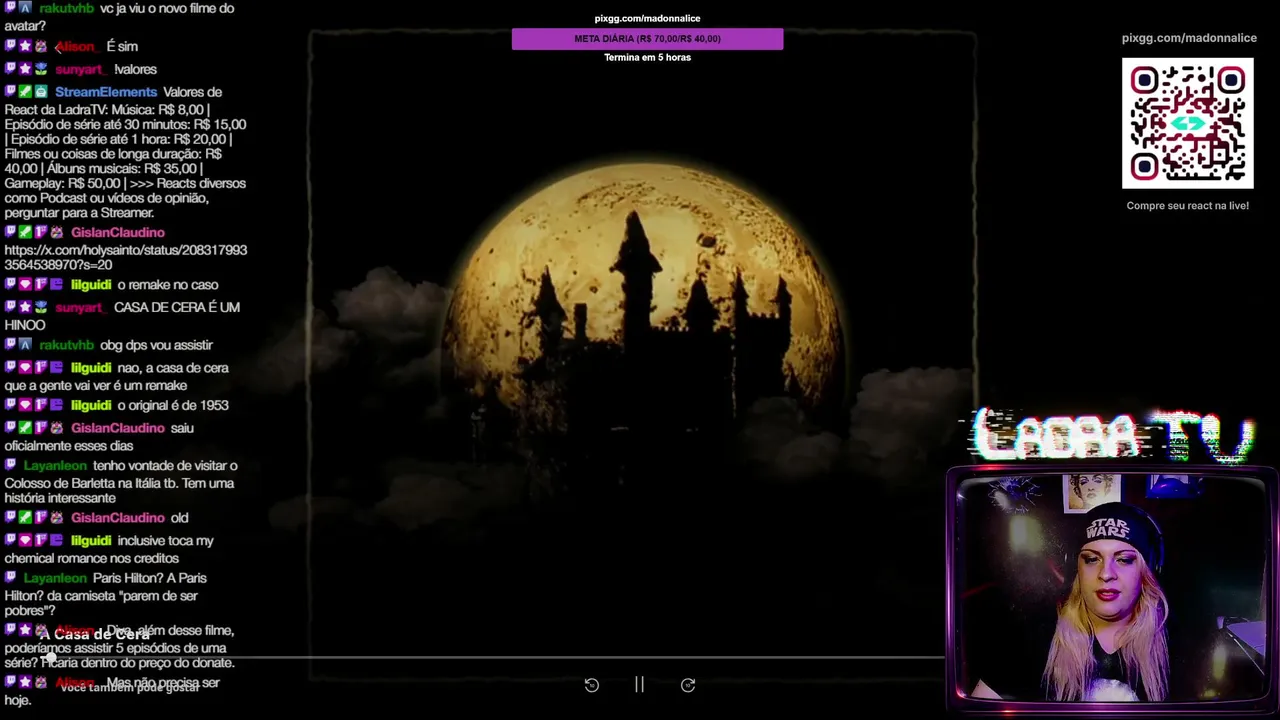The width and height of the screenshot is (1280, 720).
Task: Click GislanClaudino's name above the x.com link
Action: tap(118, 233)
